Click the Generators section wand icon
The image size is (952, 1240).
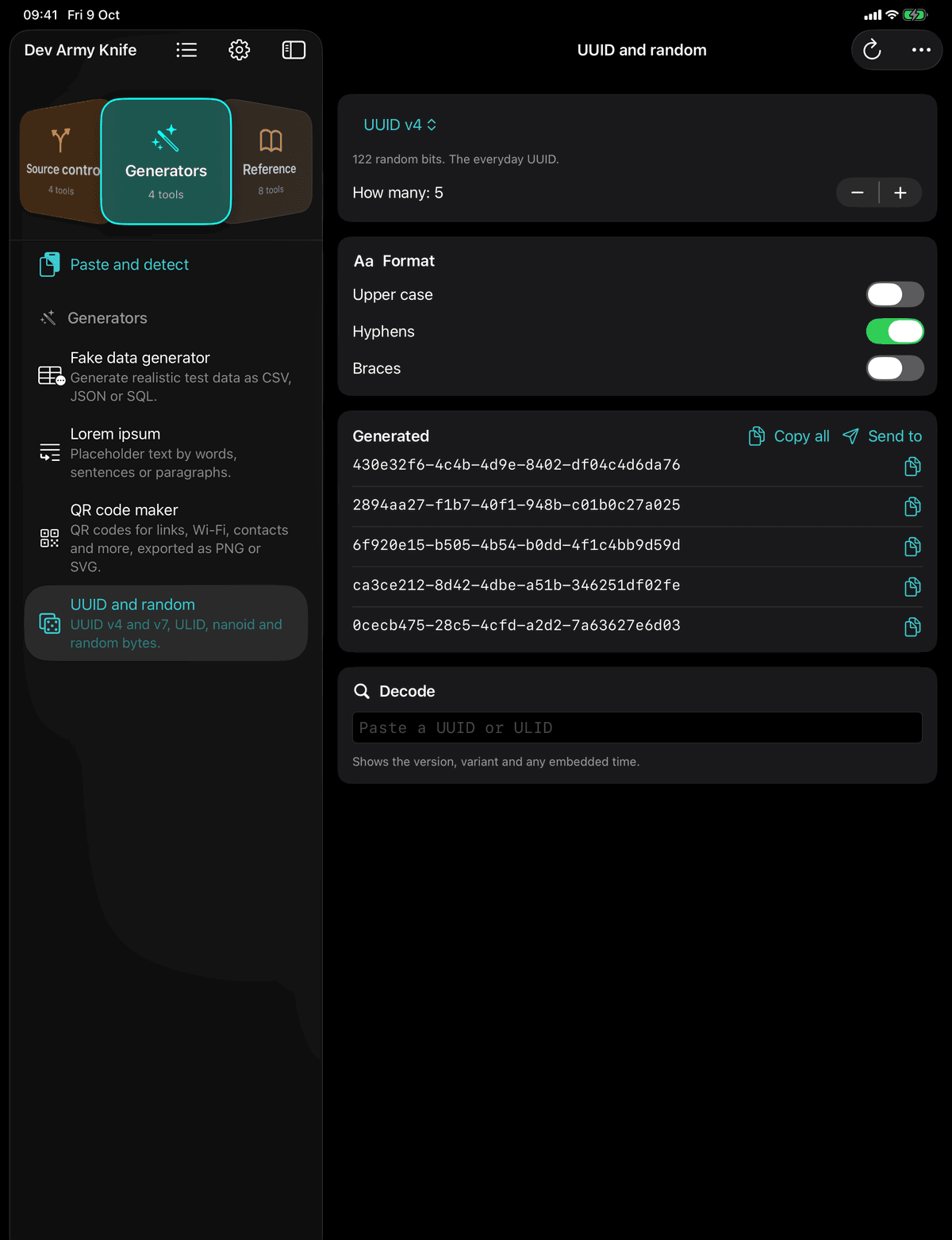(48, 318)
